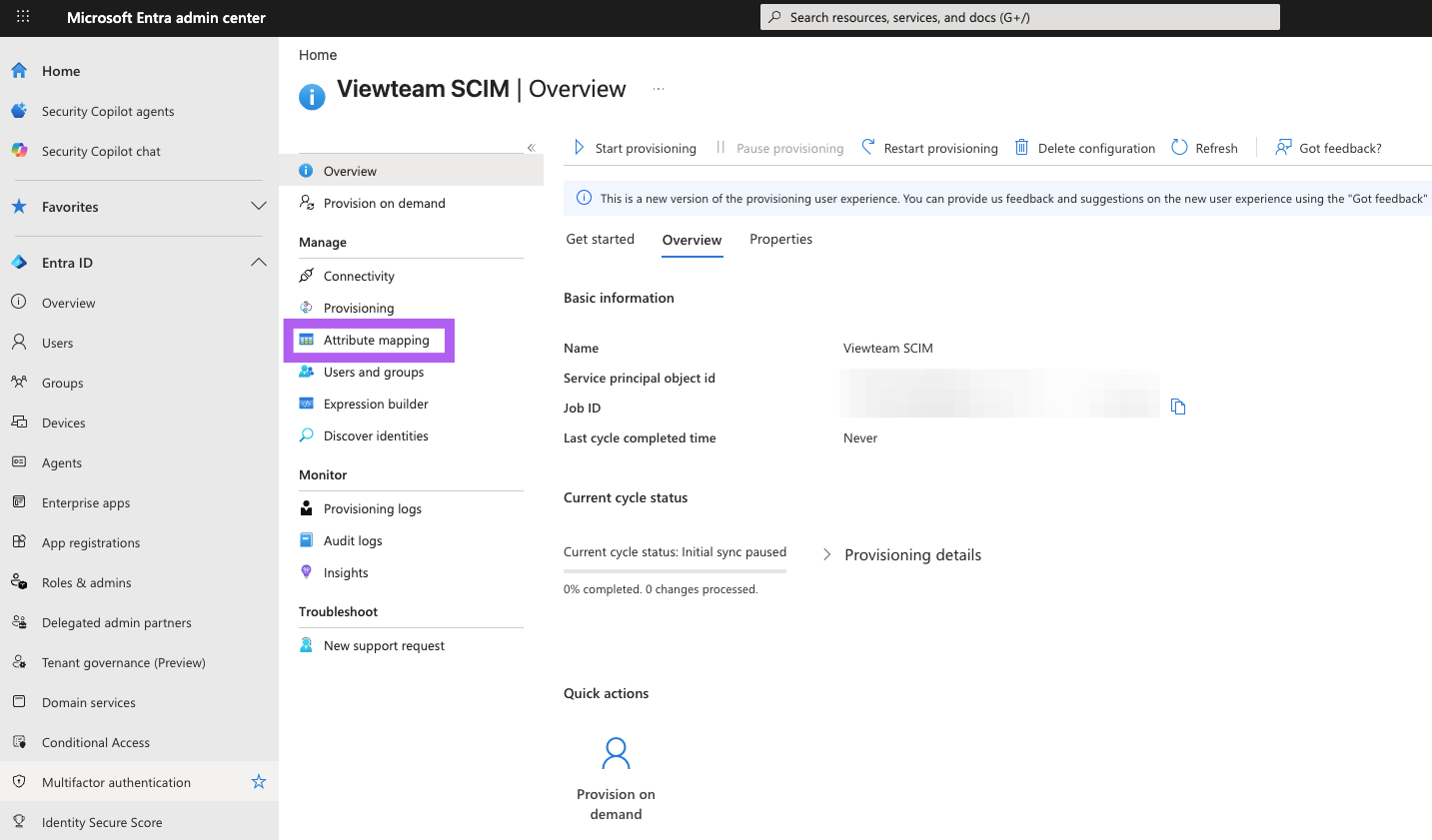Click the "Service principal object id" label
The height and width of the screenshot is (840, 1432).
point(640,379)
